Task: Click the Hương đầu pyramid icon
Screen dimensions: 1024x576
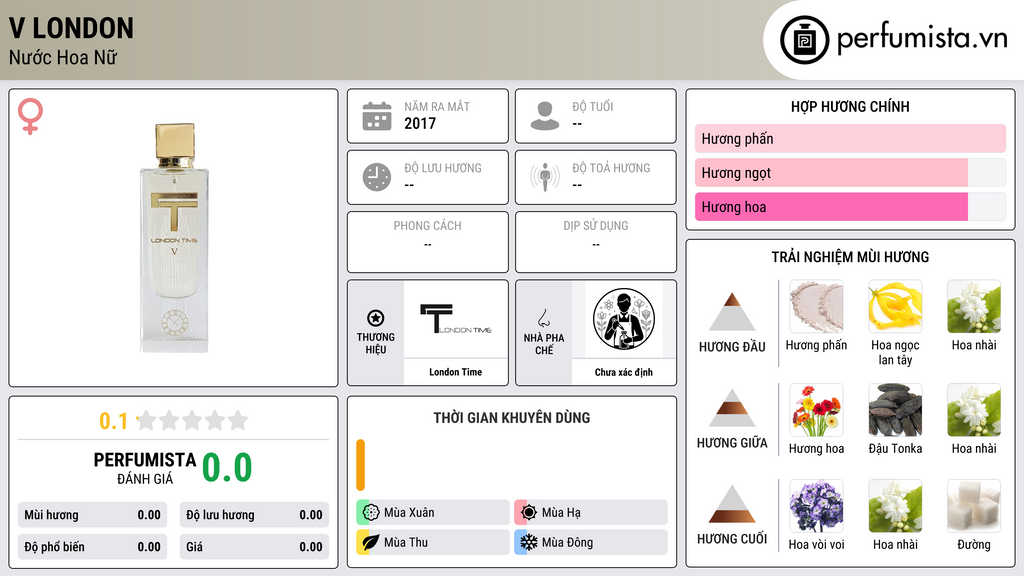Action: 732,312
